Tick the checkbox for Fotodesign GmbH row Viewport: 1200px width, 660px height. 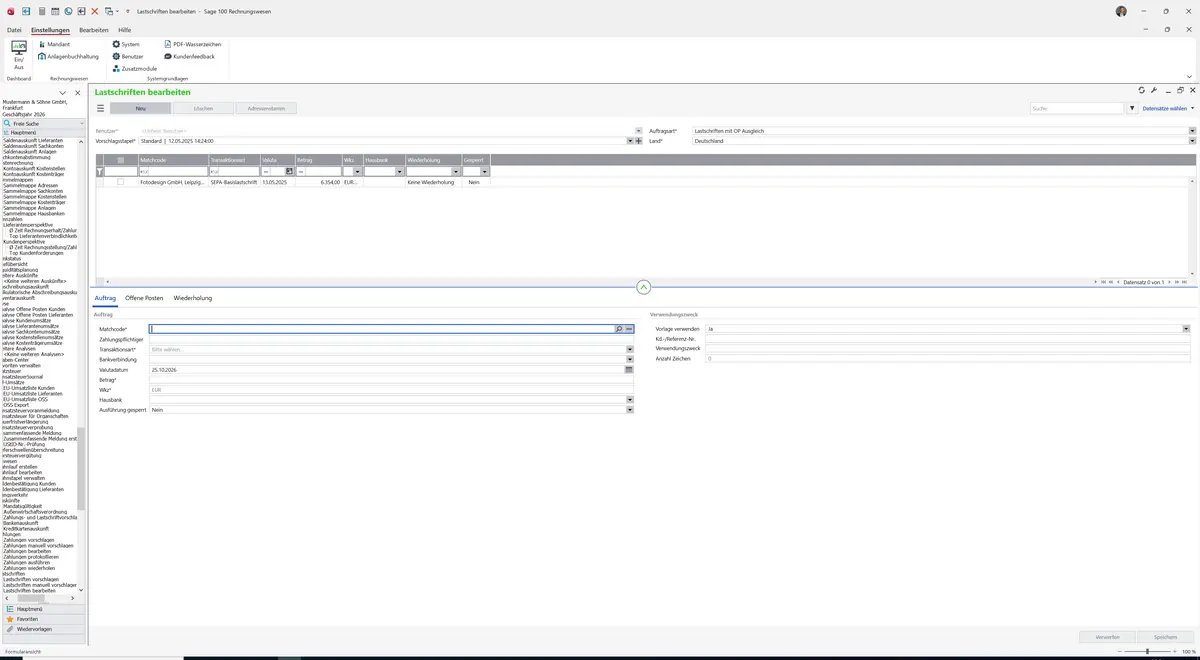(121, 182)
